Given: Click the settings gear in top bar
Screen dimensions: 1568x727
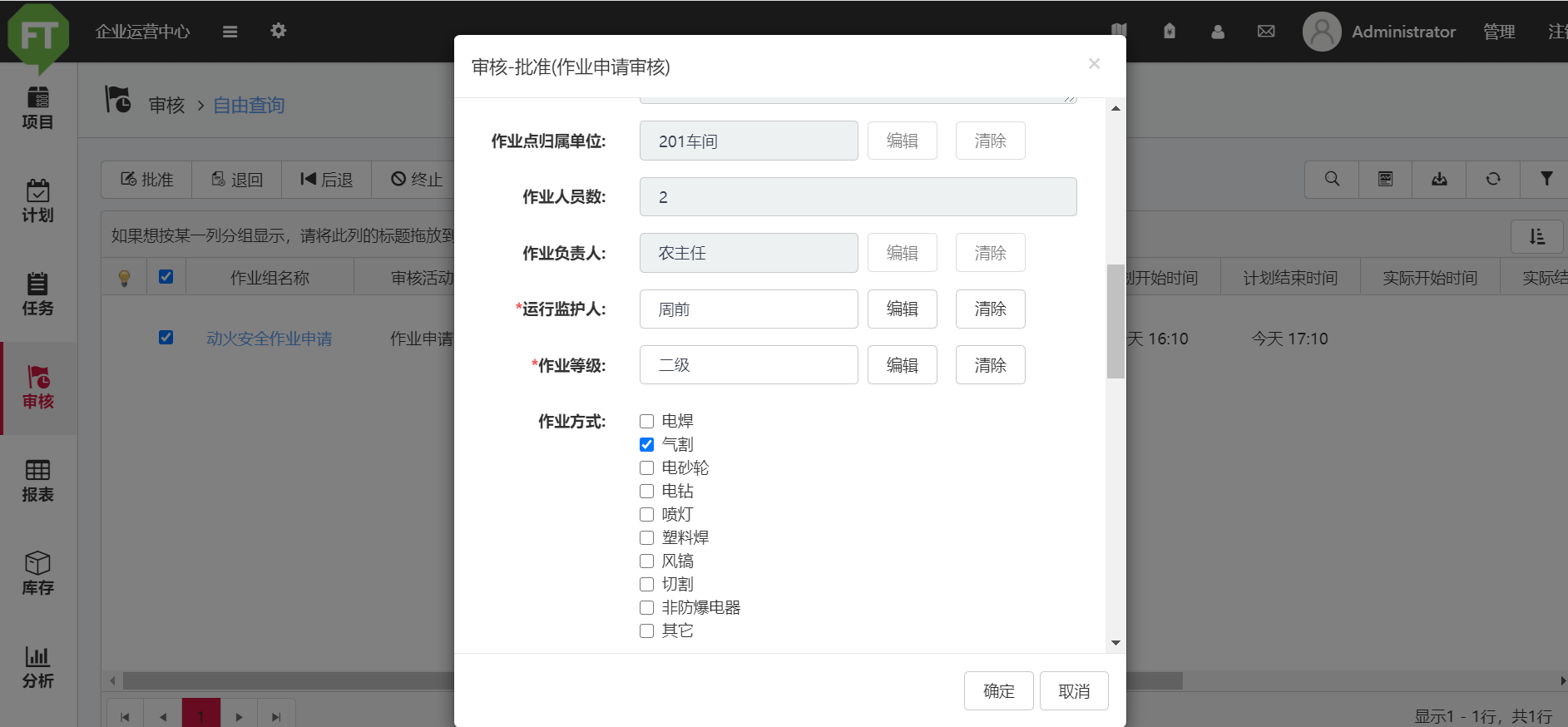Looking at the screenshot, I should click(279, 31).
